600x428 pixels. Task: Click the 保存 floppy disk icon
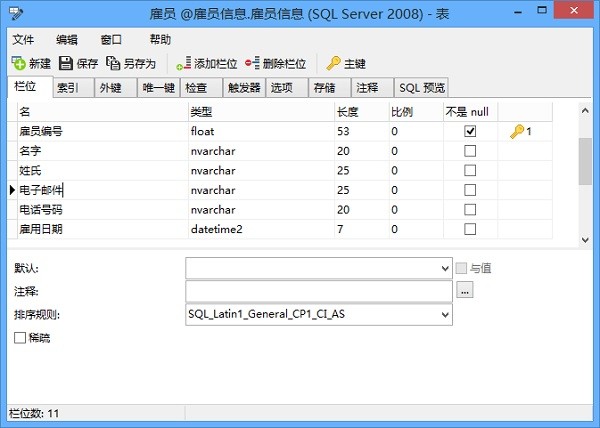(66, 63)
